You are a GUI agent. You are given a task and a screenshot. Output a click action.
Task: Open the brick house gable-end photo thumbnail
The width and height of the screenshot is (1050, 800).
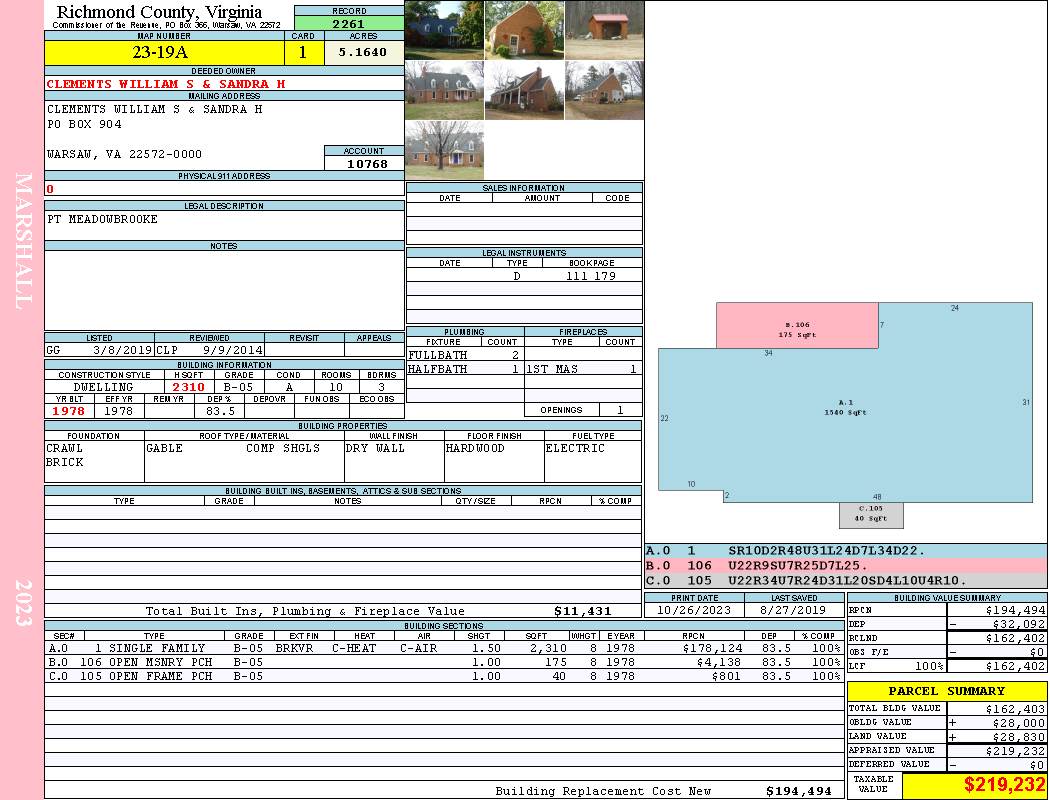tap(524, 30)
